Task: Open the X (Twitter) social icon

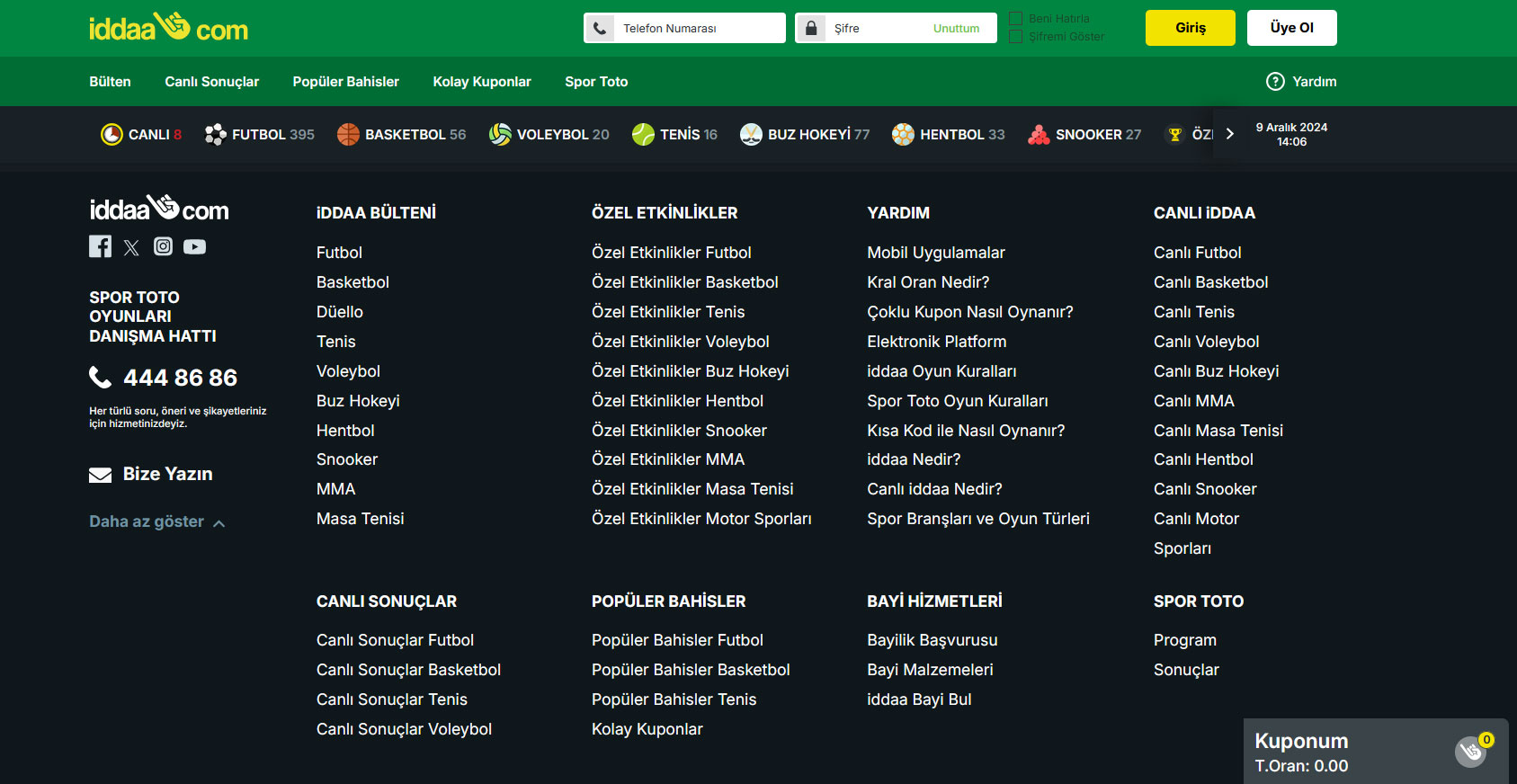Action: tap(131, 247)
